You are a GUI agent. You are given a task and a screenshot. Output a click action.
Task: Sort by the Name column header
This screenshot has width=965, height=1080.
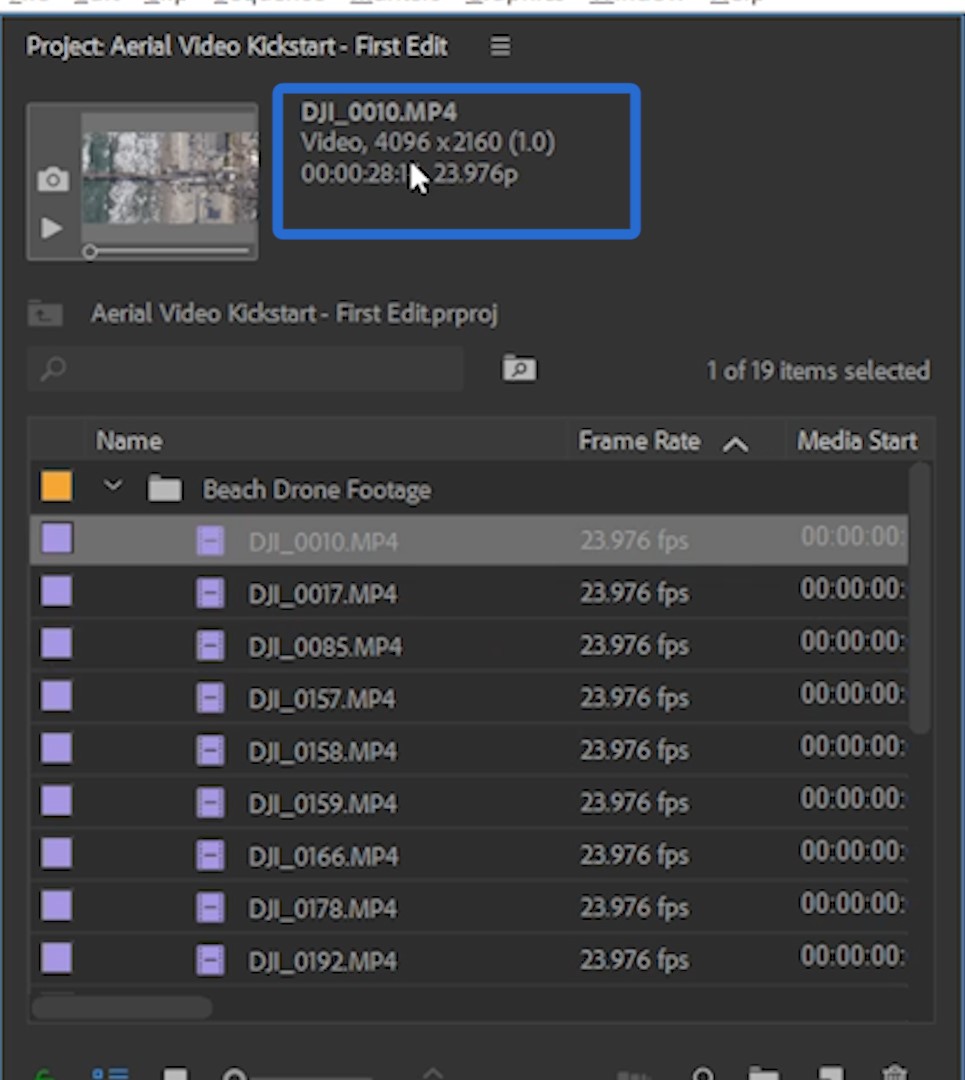(129, 441)
